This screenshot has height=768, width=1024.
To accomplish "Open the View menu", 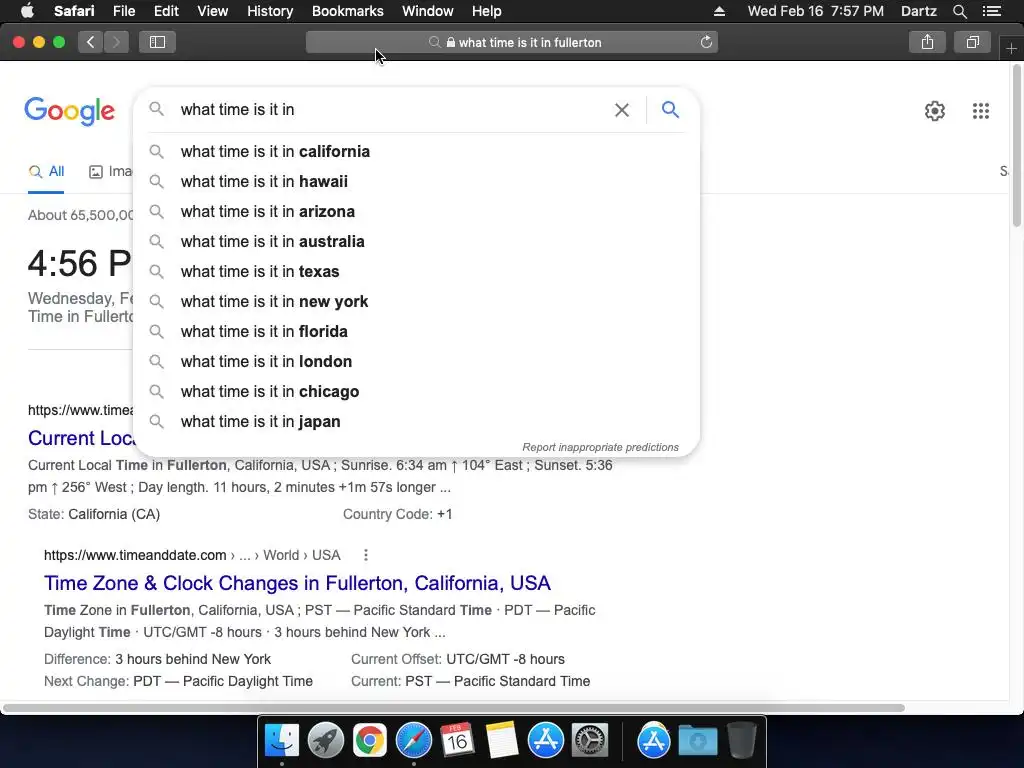I will (213, 11).
